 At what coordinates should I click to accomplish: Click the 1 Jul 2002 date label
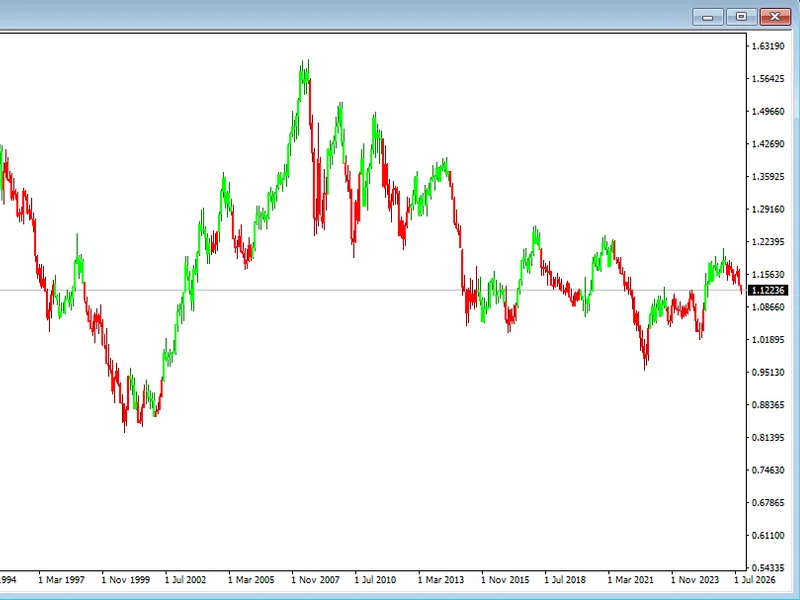186,580
